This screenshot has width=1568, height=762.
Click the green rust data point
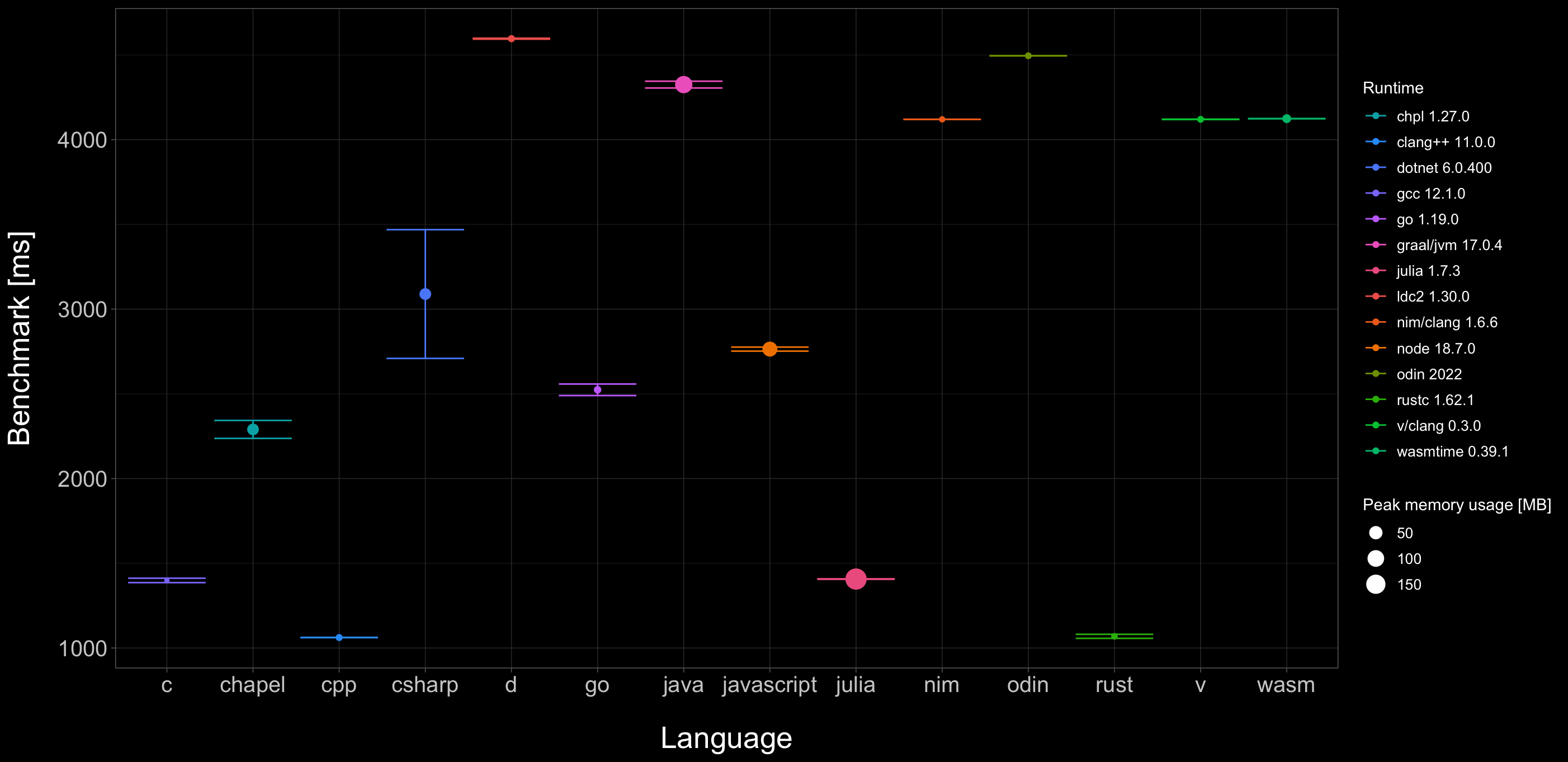[1114, 636]
